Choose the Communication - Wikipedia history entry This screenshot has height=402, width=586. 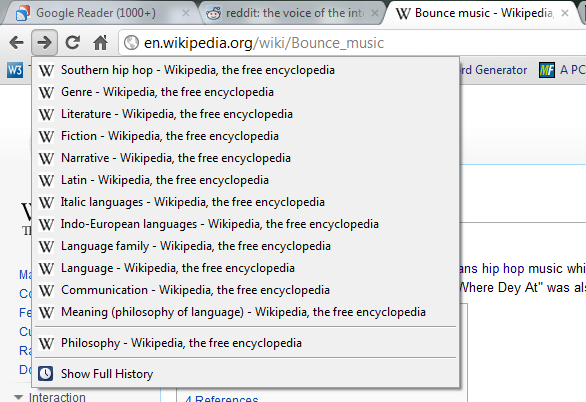coord(246,290)
